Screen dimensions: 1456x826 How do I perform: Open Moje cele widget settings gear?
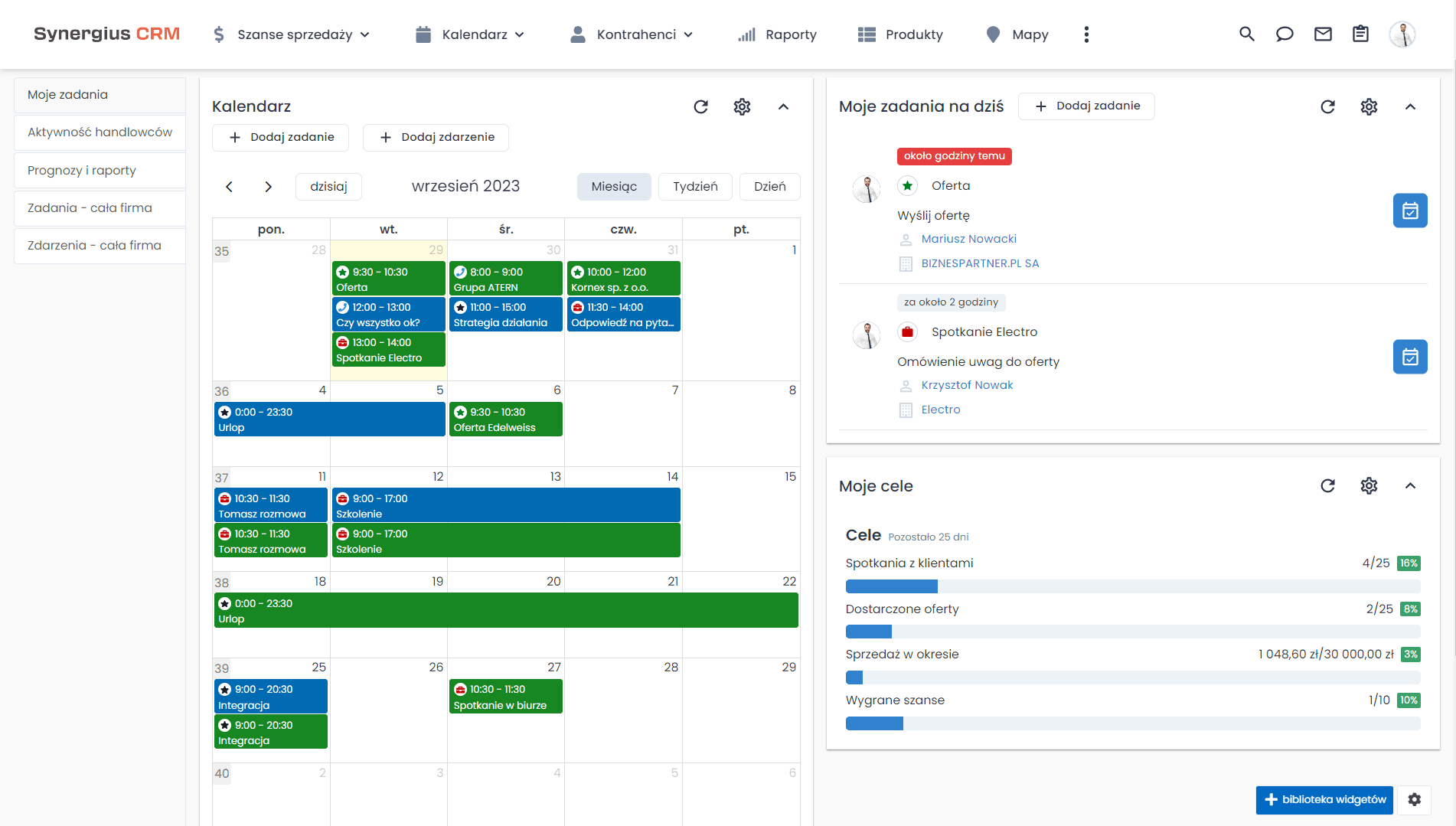click(1369, 486)
